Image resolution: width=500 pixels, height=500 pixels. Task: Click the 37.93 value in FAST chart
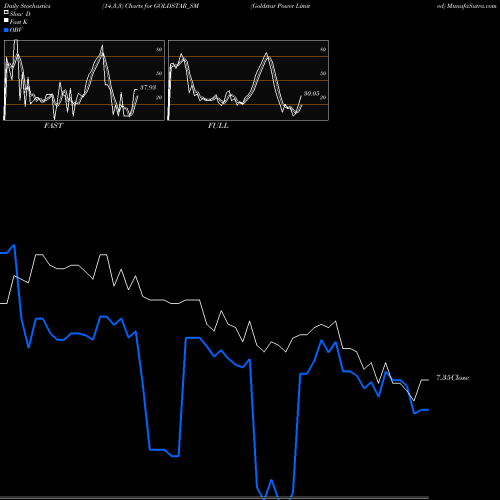pos(148,88)
